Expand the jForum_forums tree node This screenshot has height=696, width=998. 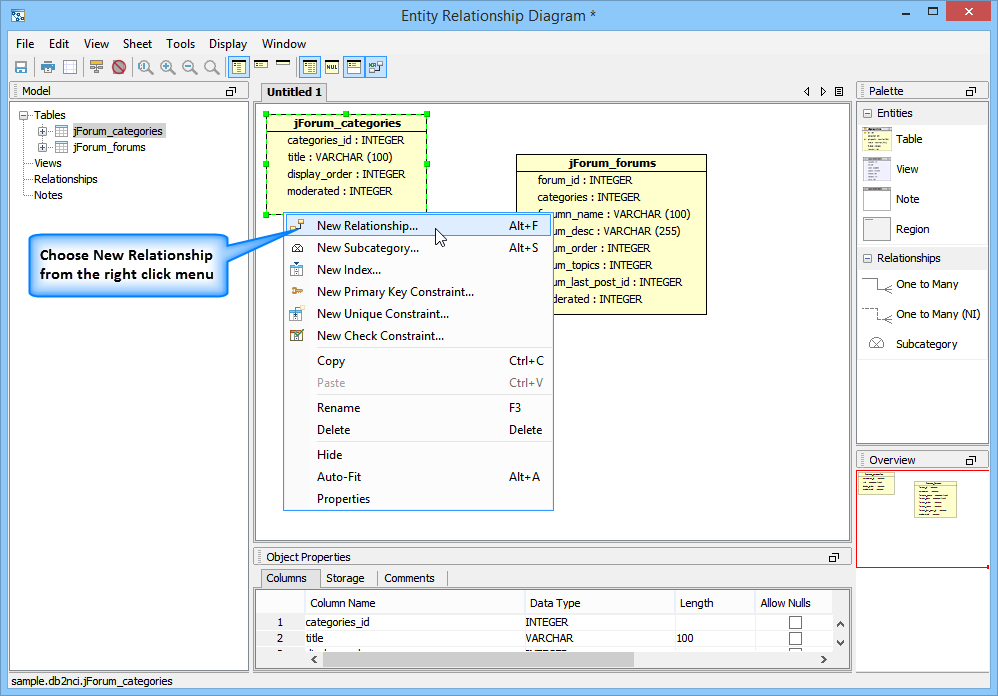click(43, 147)
